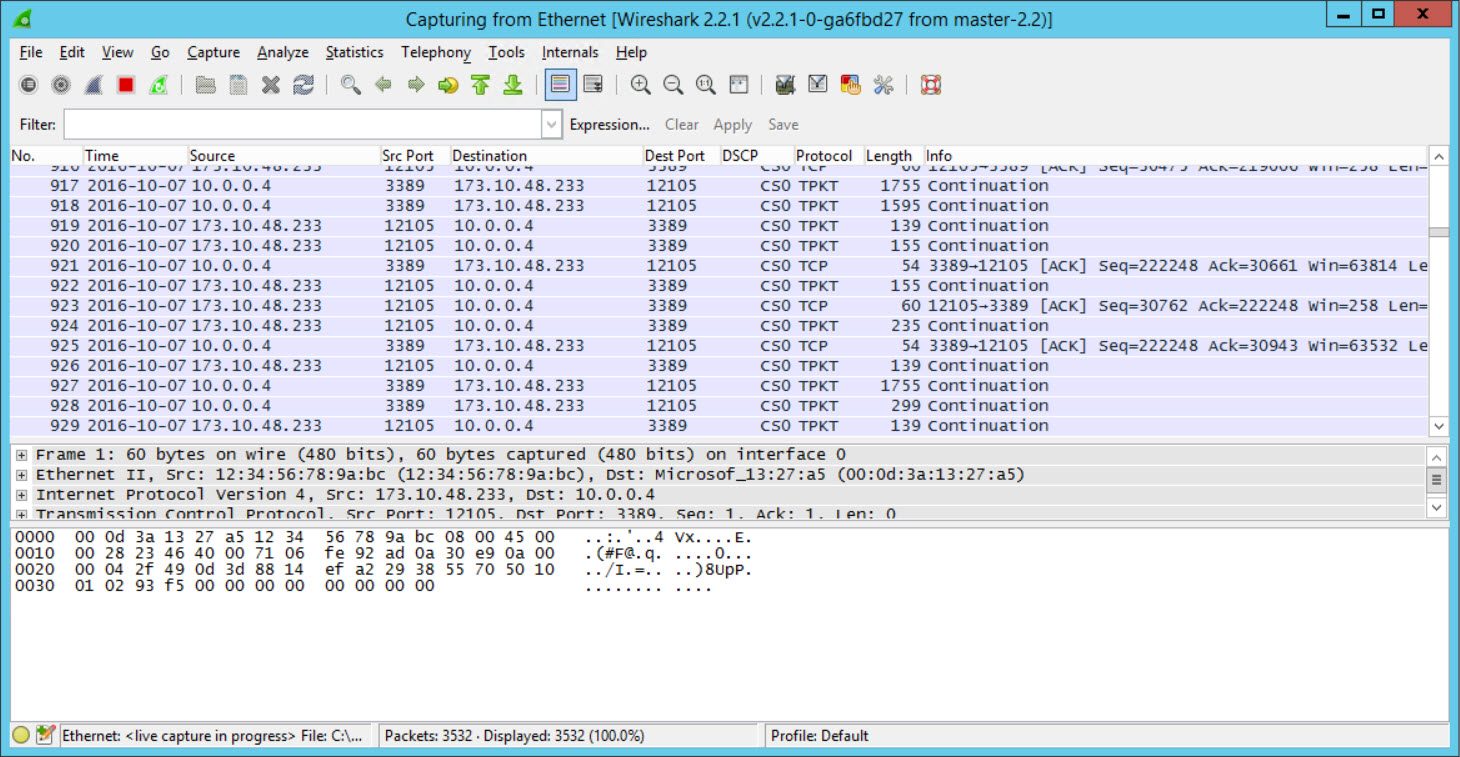Click packet details pane scrollbar down arrow
Image resolution: width=1460 pixels, height=757 pixels.
(x=1437, y=507)
